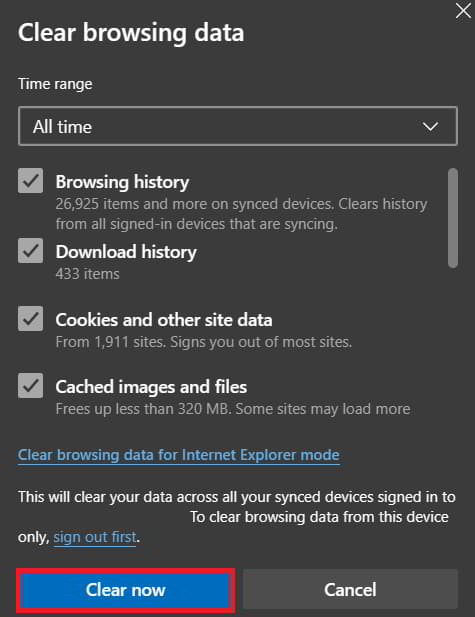This screenshot has width=475, height=617.
Task: Click the Clear browsing data heading
Action: (x=131, y=33)
